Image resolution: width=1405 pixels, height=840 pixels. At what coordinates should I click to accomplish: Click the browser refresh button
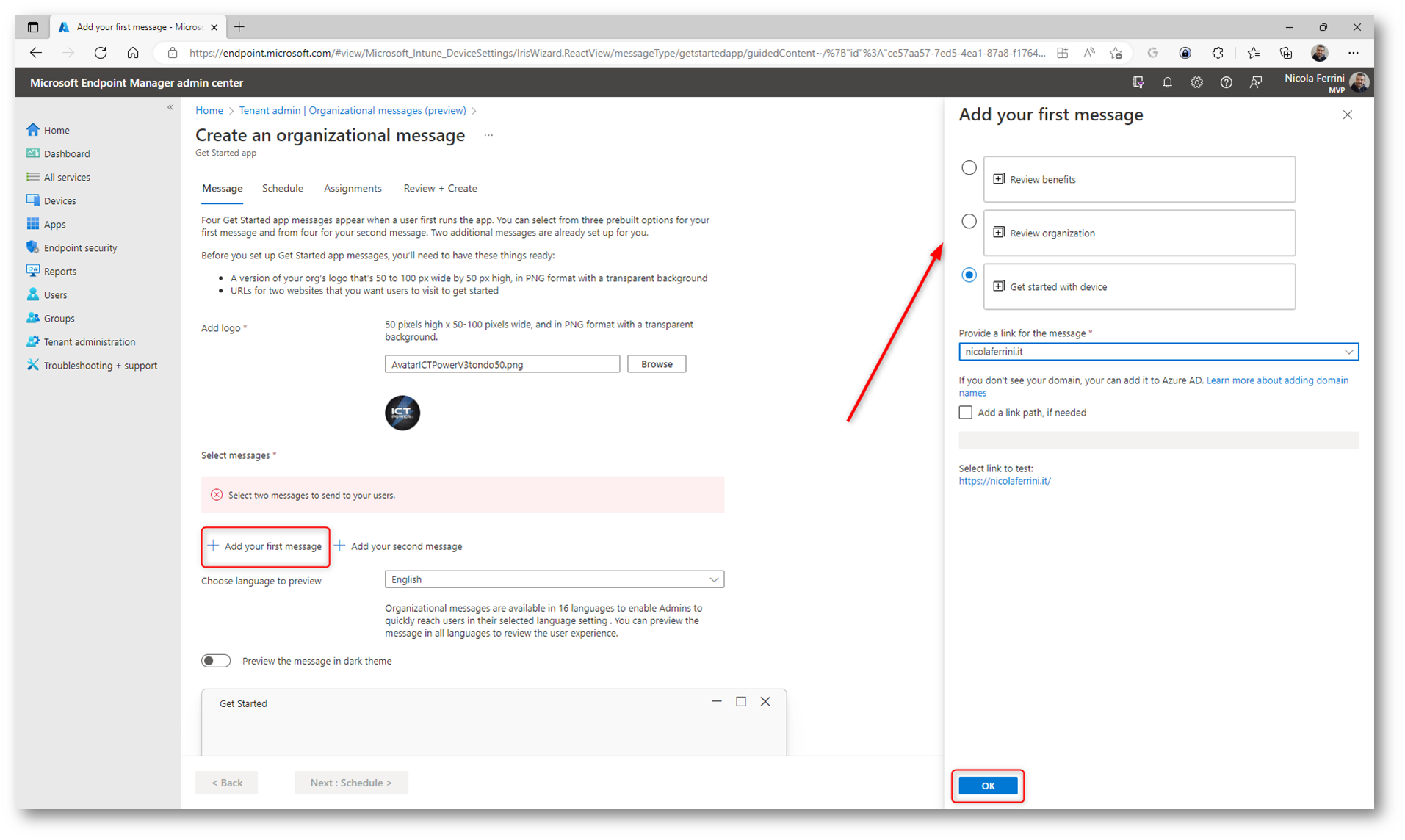(101, 53)
